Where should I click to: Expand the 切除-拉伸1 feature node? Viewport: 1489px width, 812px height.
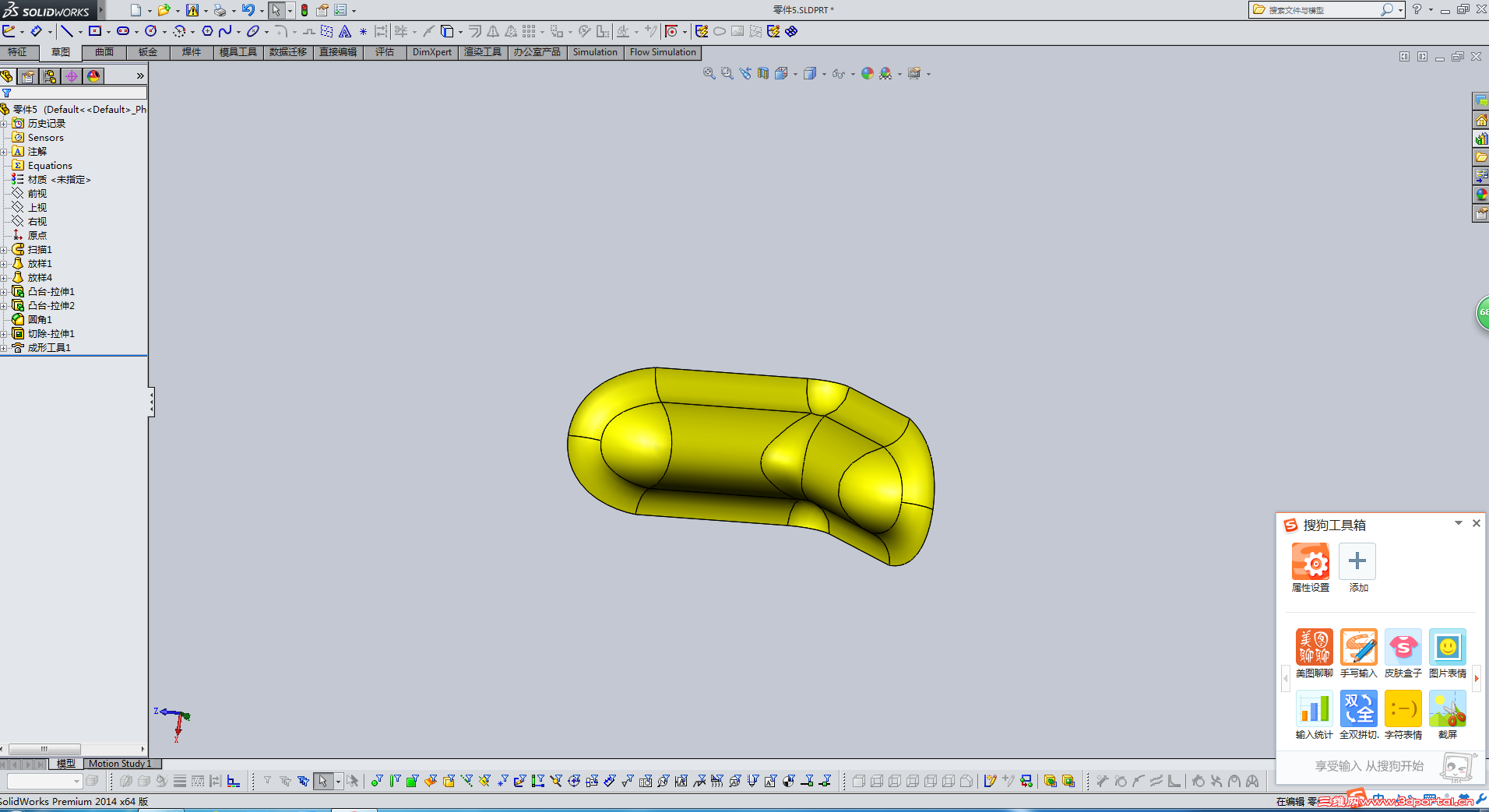point(4,334)
